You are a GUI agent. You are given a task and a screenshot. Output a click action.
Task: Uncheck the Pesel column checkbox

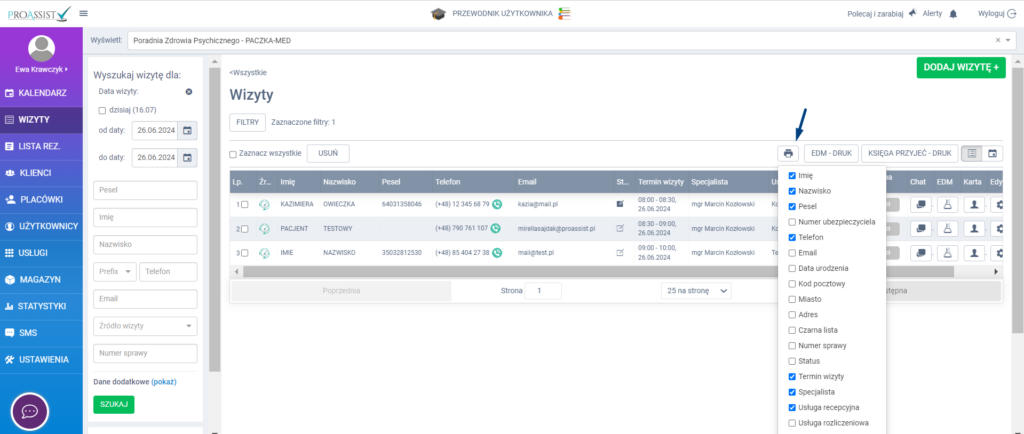[793, 206]
